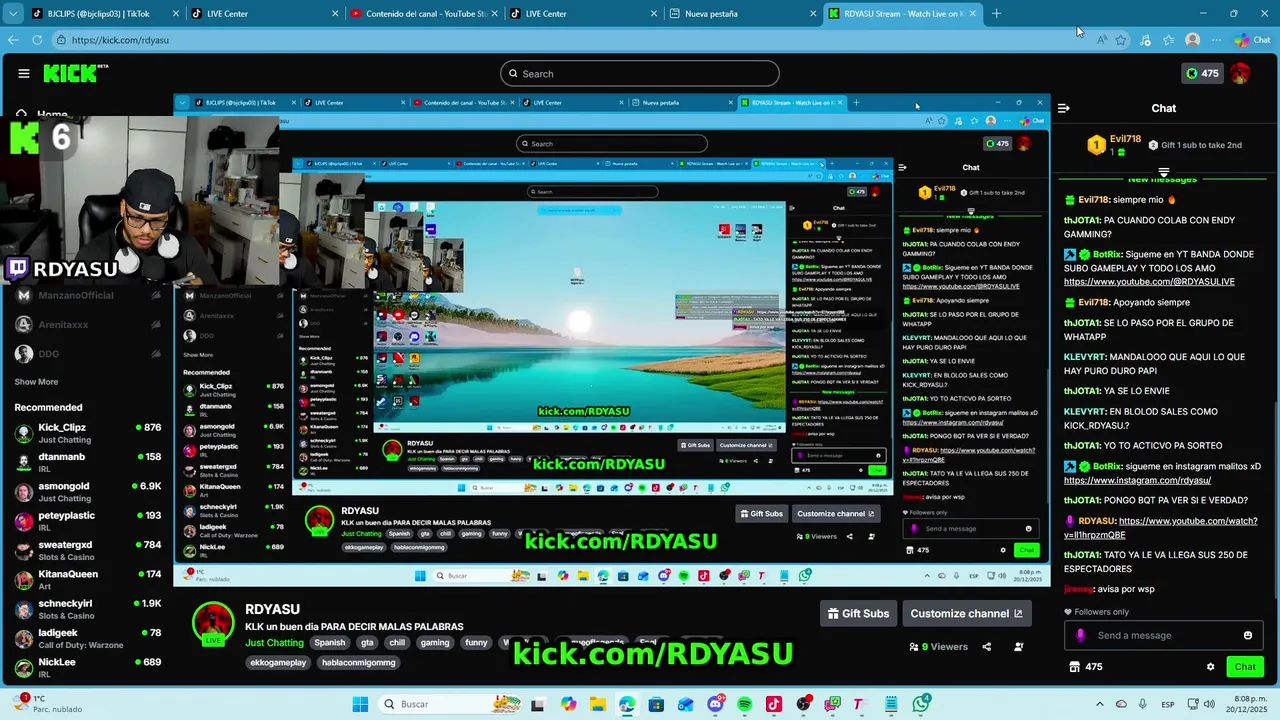Switch to the first LIVE Center tab
This screenshot has height=720, width=1280.
pyautogui.click(x=265, y=14)
